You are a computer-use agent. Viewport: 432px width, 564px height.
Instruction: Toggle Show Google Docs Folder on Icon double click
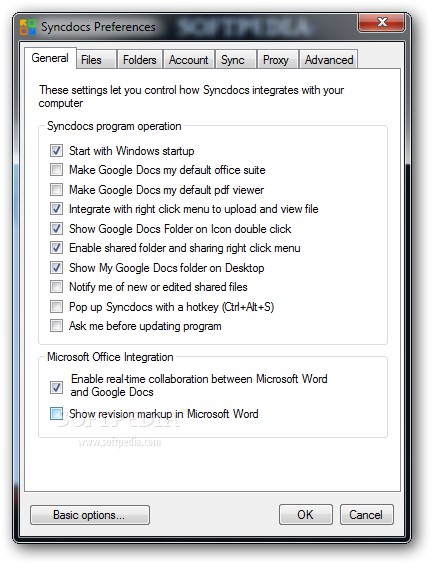(x=56, y=228)
